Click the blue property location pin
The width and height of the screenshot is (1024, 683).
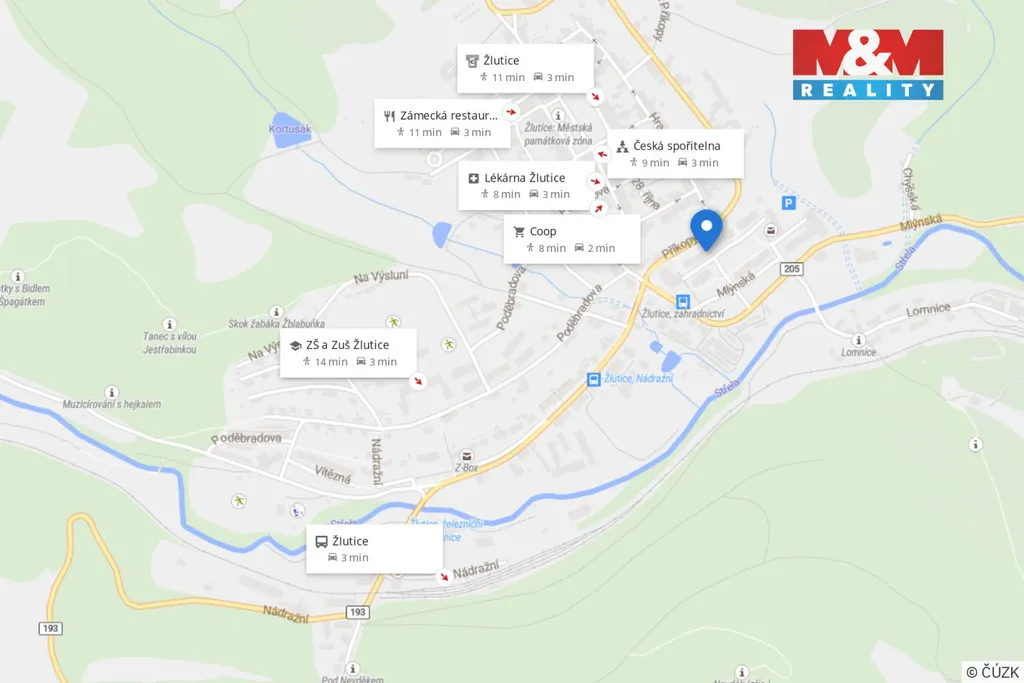[706, 230]
